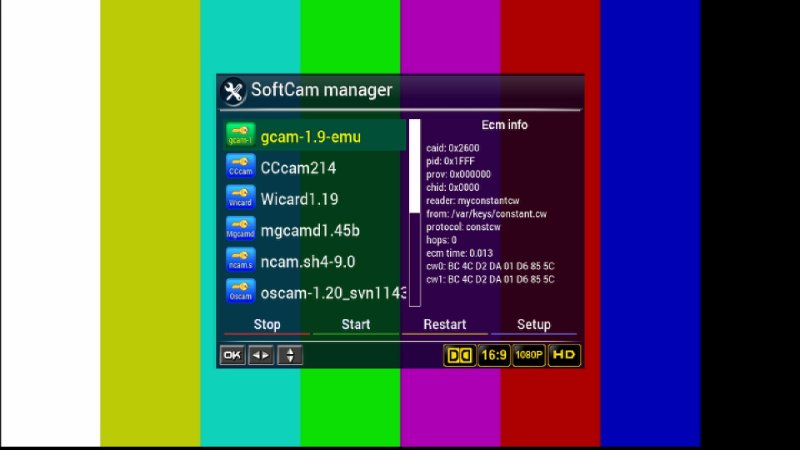Viewport: 800px width, 450px height.
Task: Click the 16:9 aspect ratio badge
Action: [493, 355]
